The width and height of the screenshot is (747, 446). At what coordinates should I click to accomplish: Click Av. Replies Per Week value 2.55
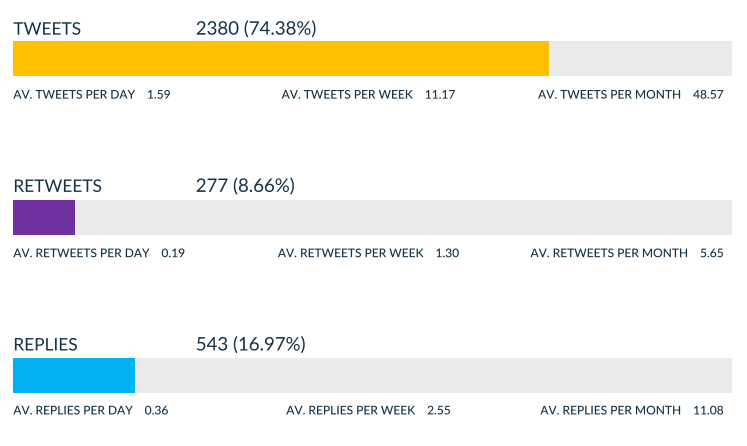[x=439, y=410]
